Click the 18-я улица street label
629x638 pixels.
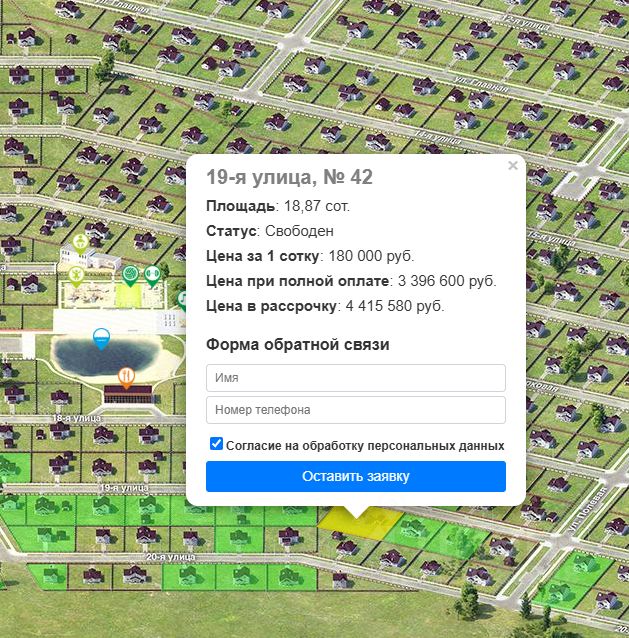coord(77,418)
